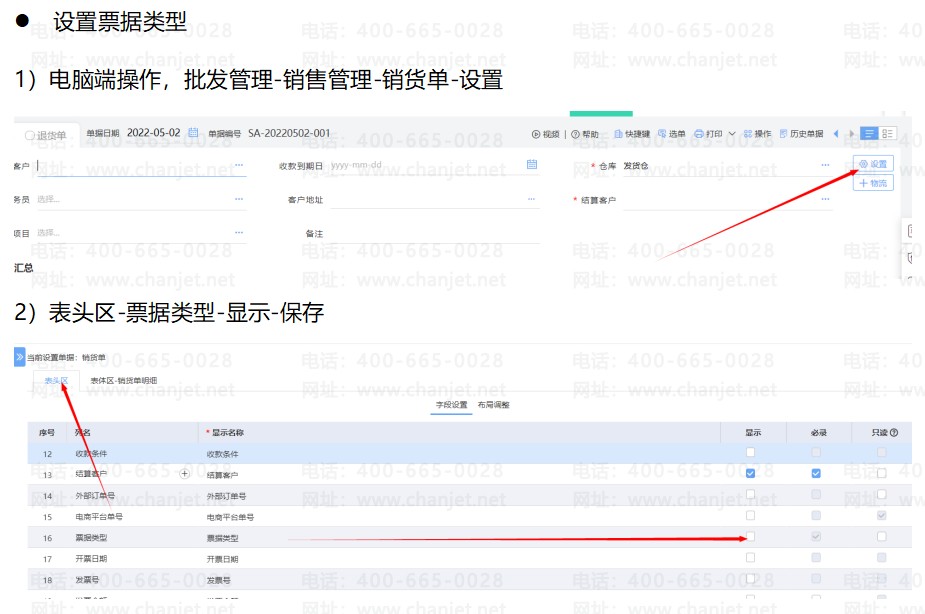Click the 必录 column header
Screen dimensions: 925x614
818,432
